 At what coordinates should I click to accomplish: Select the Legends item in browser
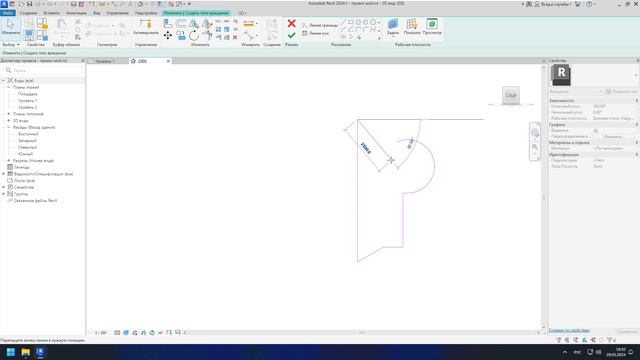click(22, 167)
